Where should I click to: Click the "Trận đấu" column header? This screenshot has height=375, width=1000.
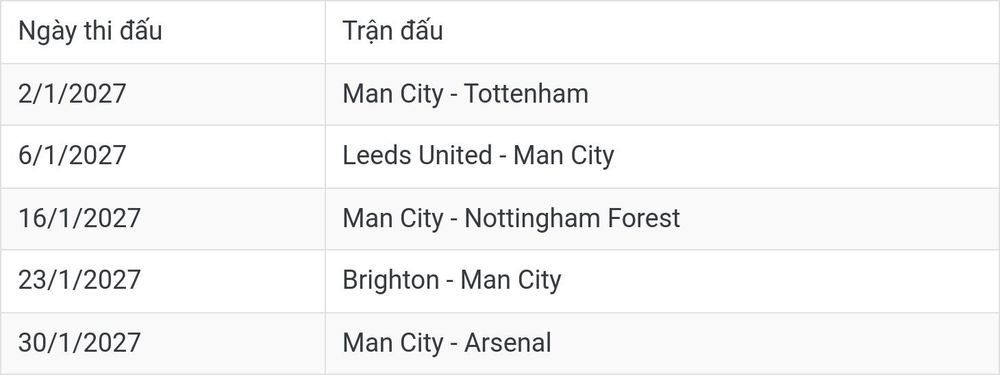[392, 31]
